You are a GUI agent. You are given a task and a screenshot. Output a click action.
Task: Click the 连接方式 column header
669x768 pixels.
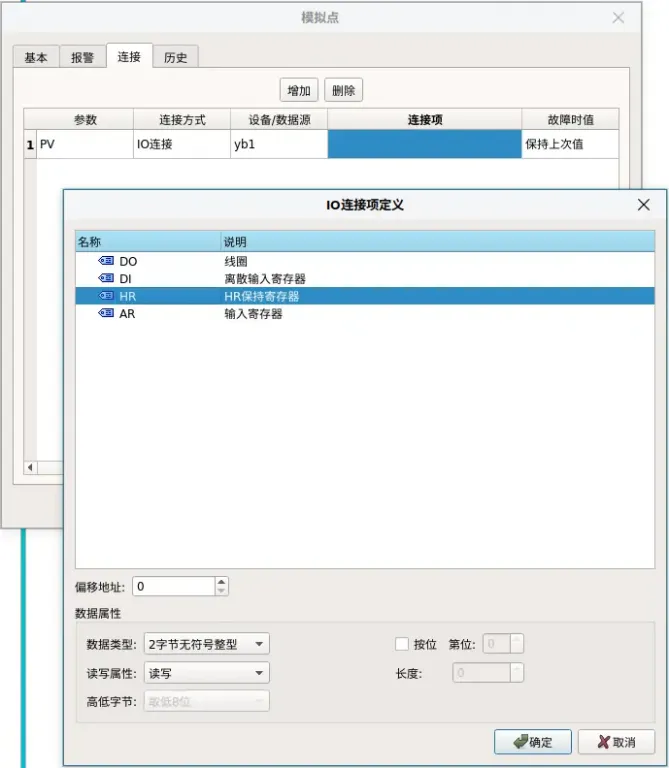tap(182, 120)
